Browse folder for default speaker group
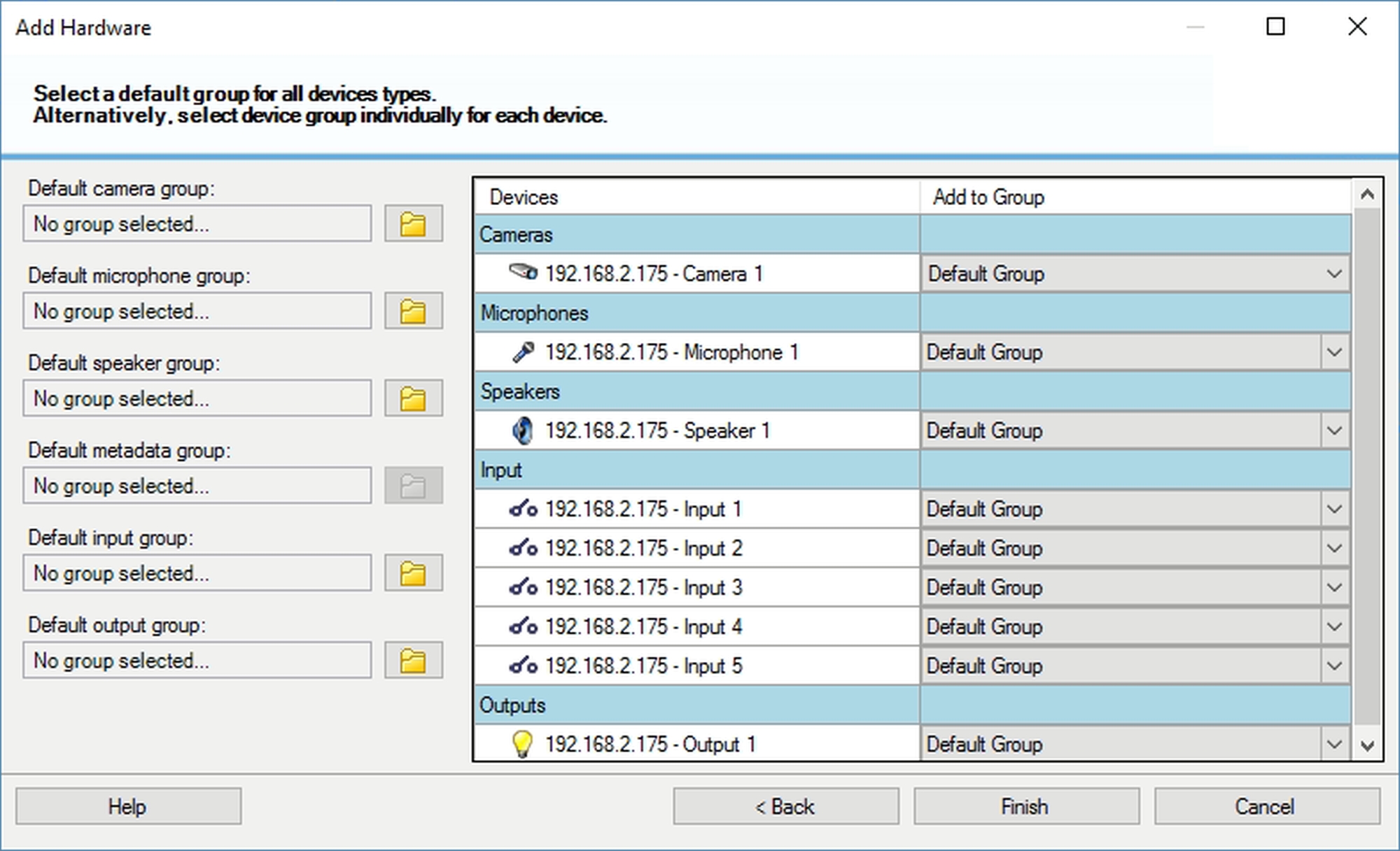Viewport: 1400px width, 851px height. [413, 399]
